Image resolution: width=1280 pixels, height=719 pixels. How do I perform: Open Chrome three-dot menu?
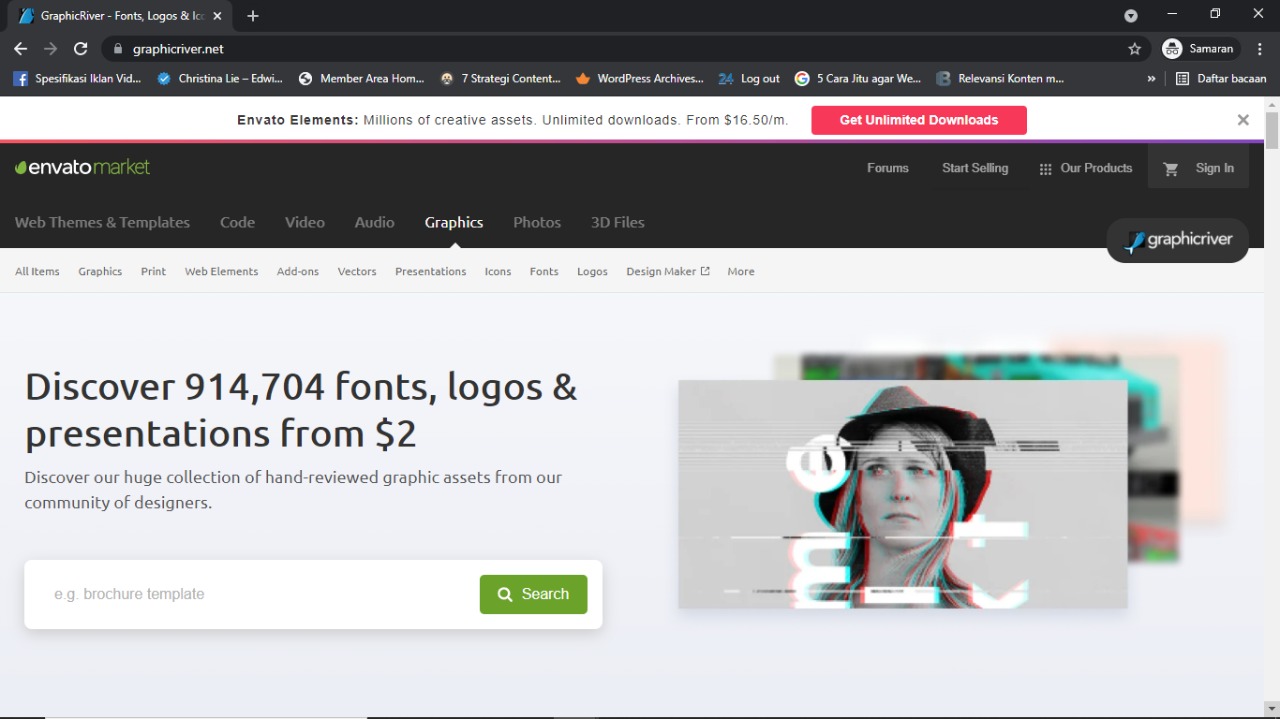[x=1260, y=49]
